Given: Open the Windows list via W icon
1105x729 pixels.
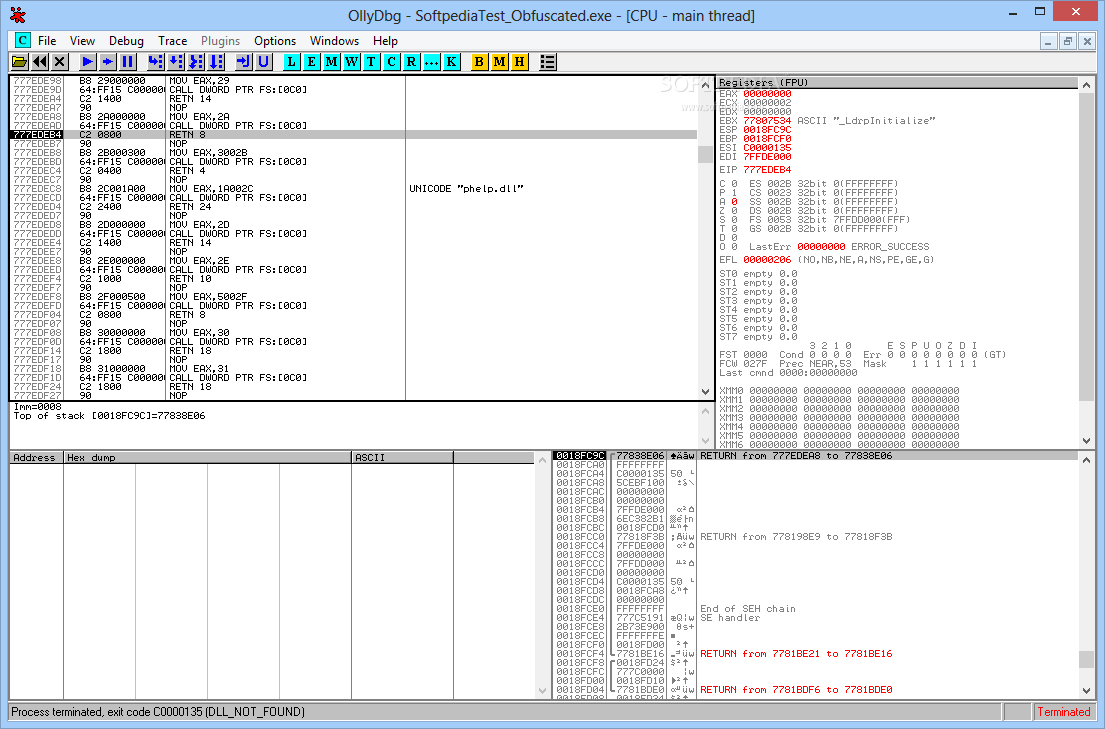Looking at the screenshot, I should click(351, 62).
